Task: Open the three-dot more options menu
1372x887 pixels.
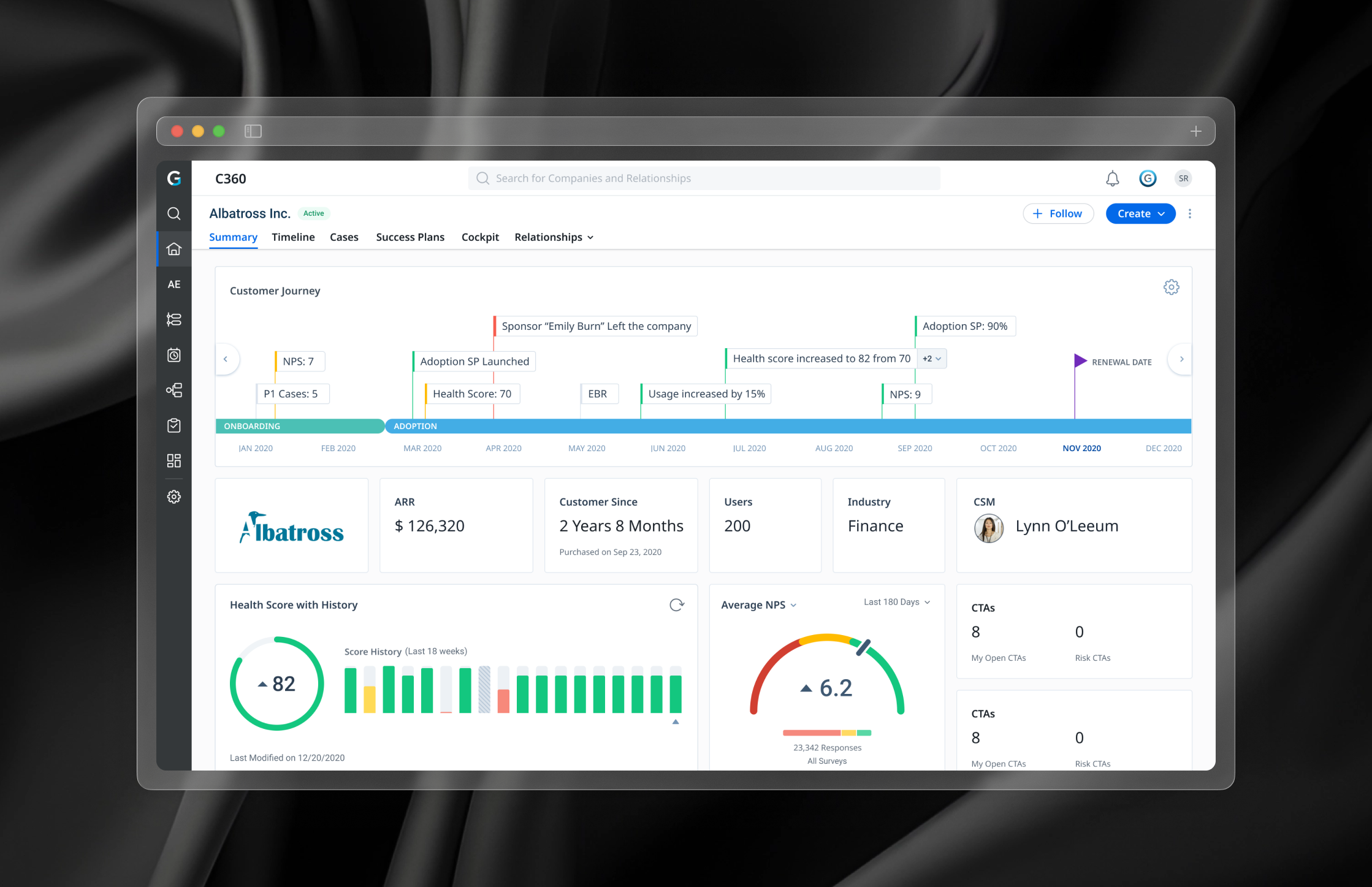Action: coord(1190,213)
